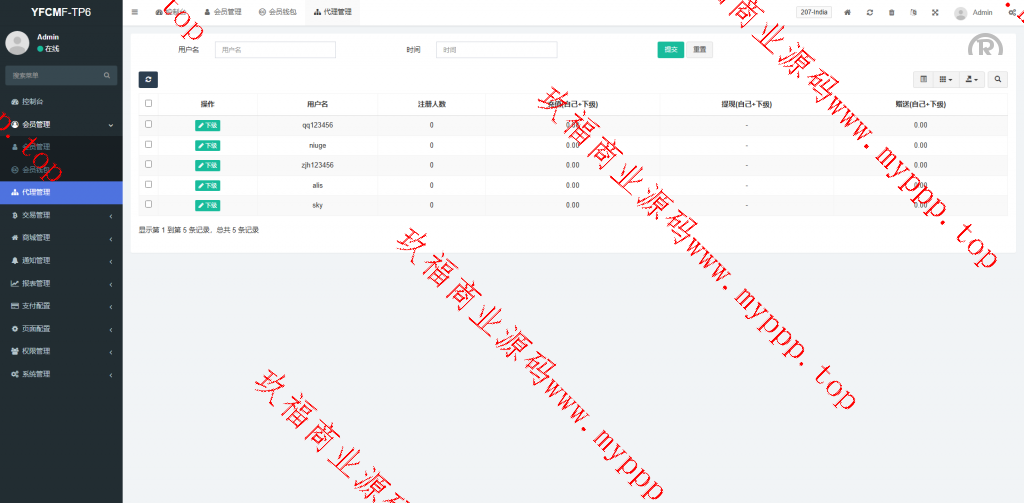Open 系统管理 in the sidebar
This screenshot has width=1024, height=503.
(x=60, y=374)
